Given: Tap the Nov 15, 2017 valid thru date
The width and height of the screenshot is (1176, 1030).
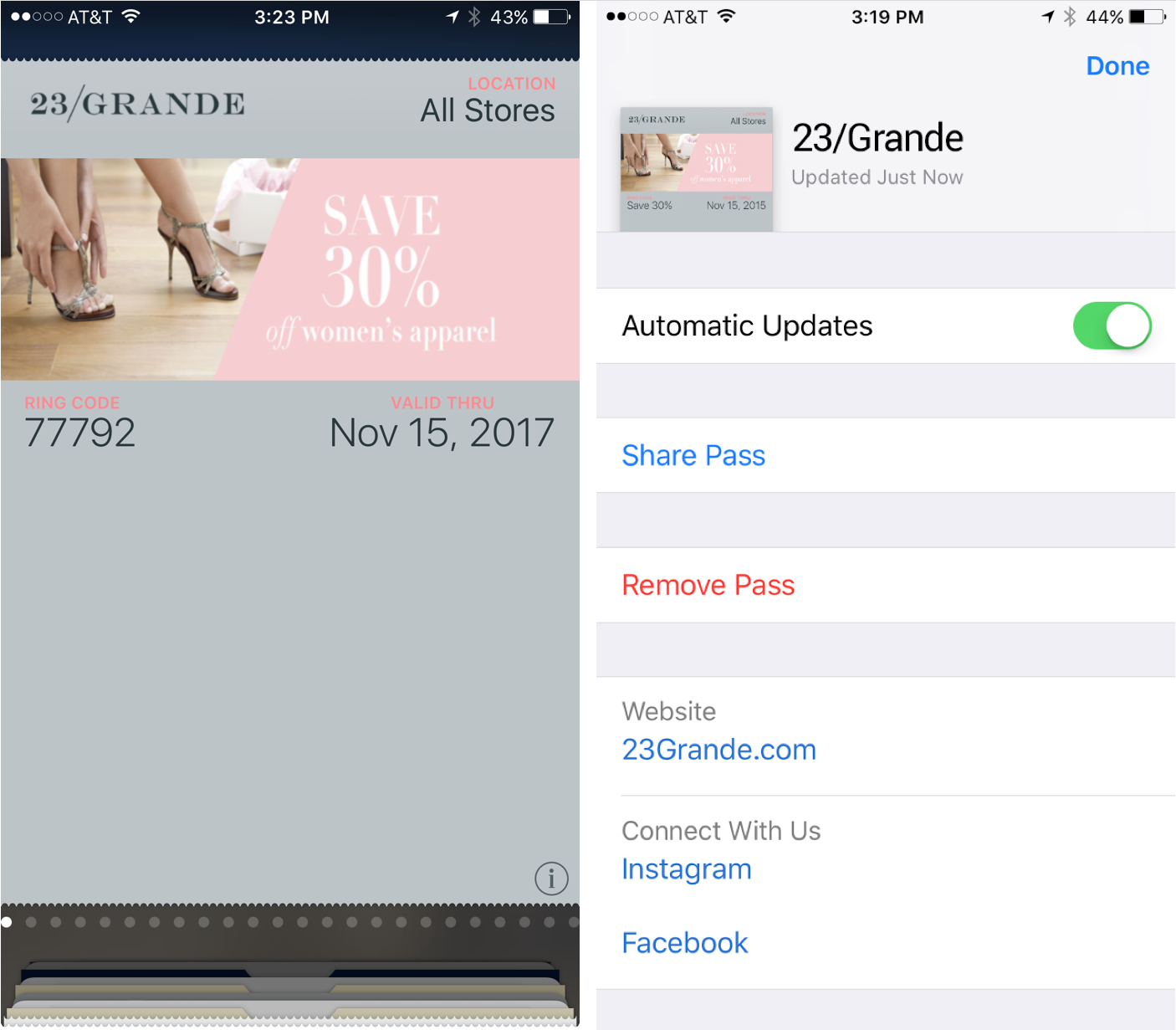Looking at the screenshot, I should [442, 433].
